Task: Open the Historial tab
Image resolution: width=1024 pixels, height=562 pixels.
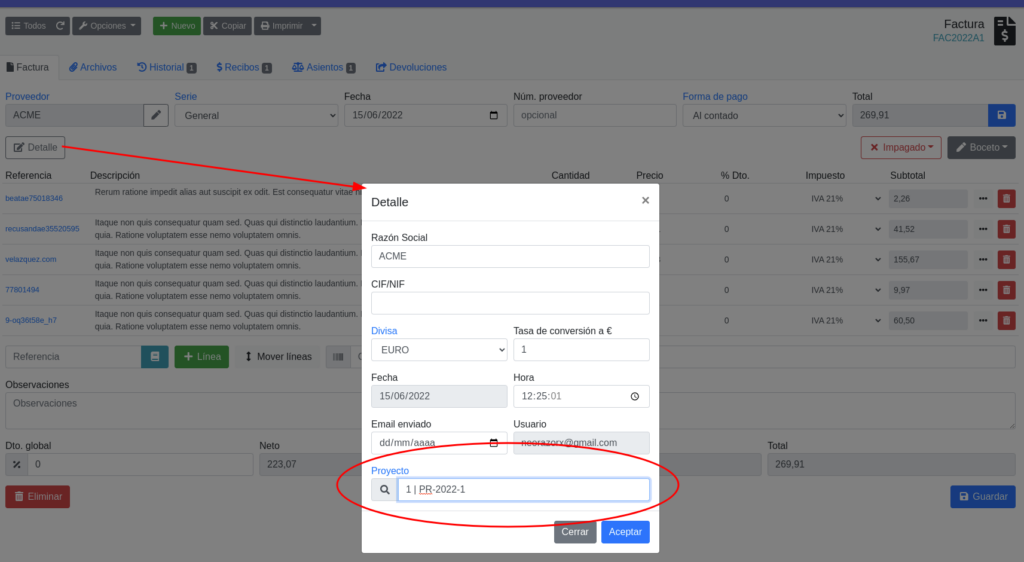Action: [x=166, y=67]
